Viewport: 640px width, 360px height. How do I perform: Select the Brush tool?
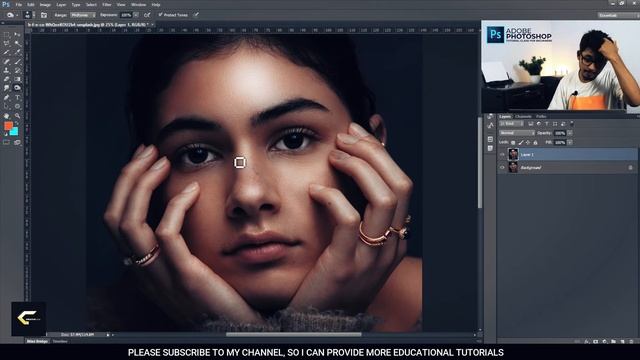(18, 61)
